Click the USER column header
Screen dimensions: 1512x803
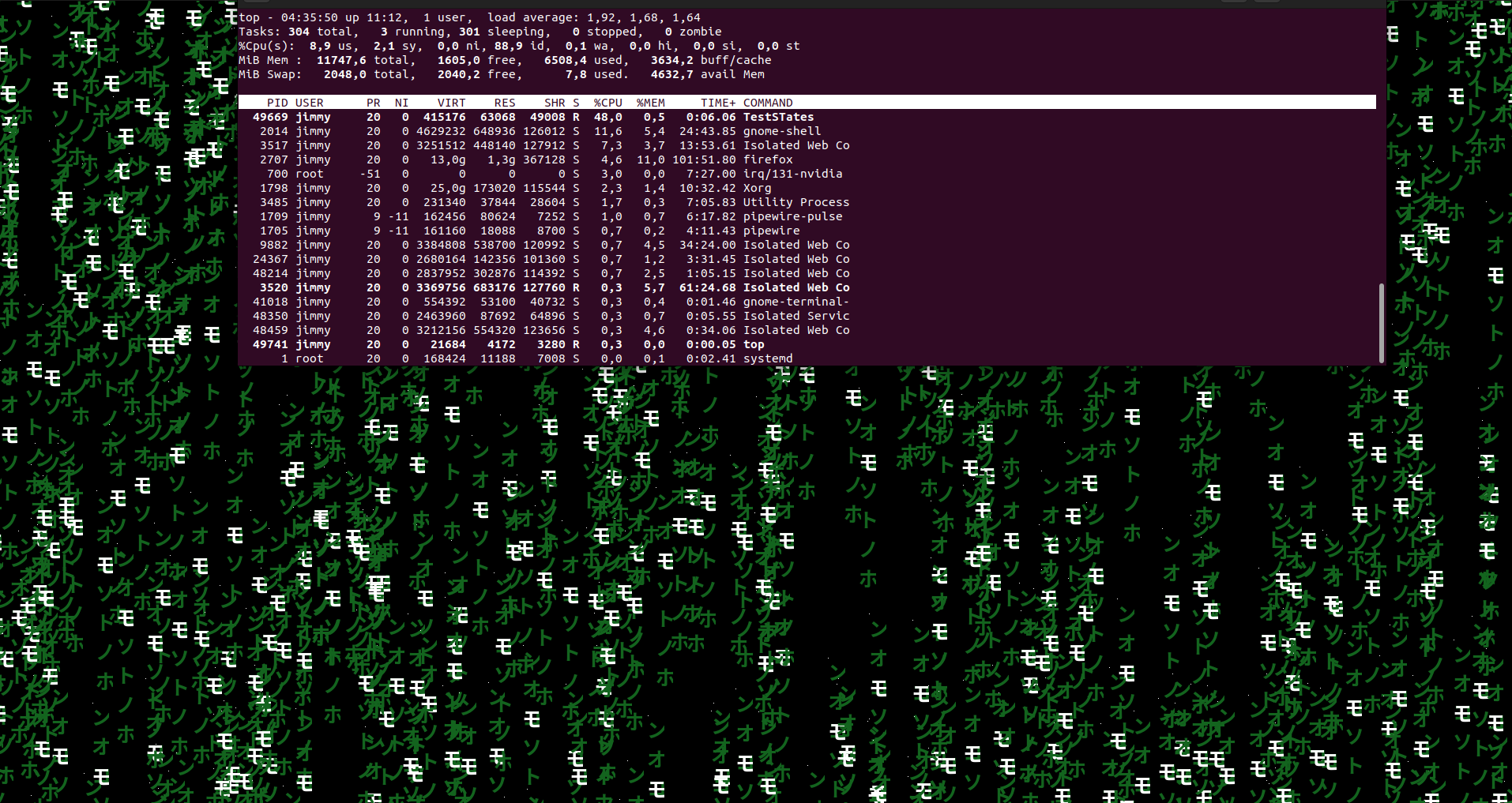pyautogui.click(x=310, y=103)
